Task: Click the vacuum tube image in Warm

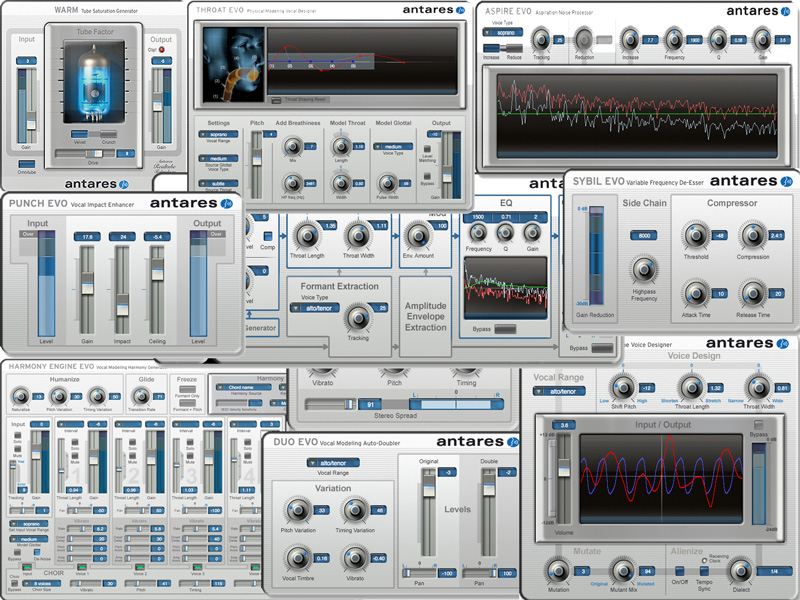Action: click(94, 82)
